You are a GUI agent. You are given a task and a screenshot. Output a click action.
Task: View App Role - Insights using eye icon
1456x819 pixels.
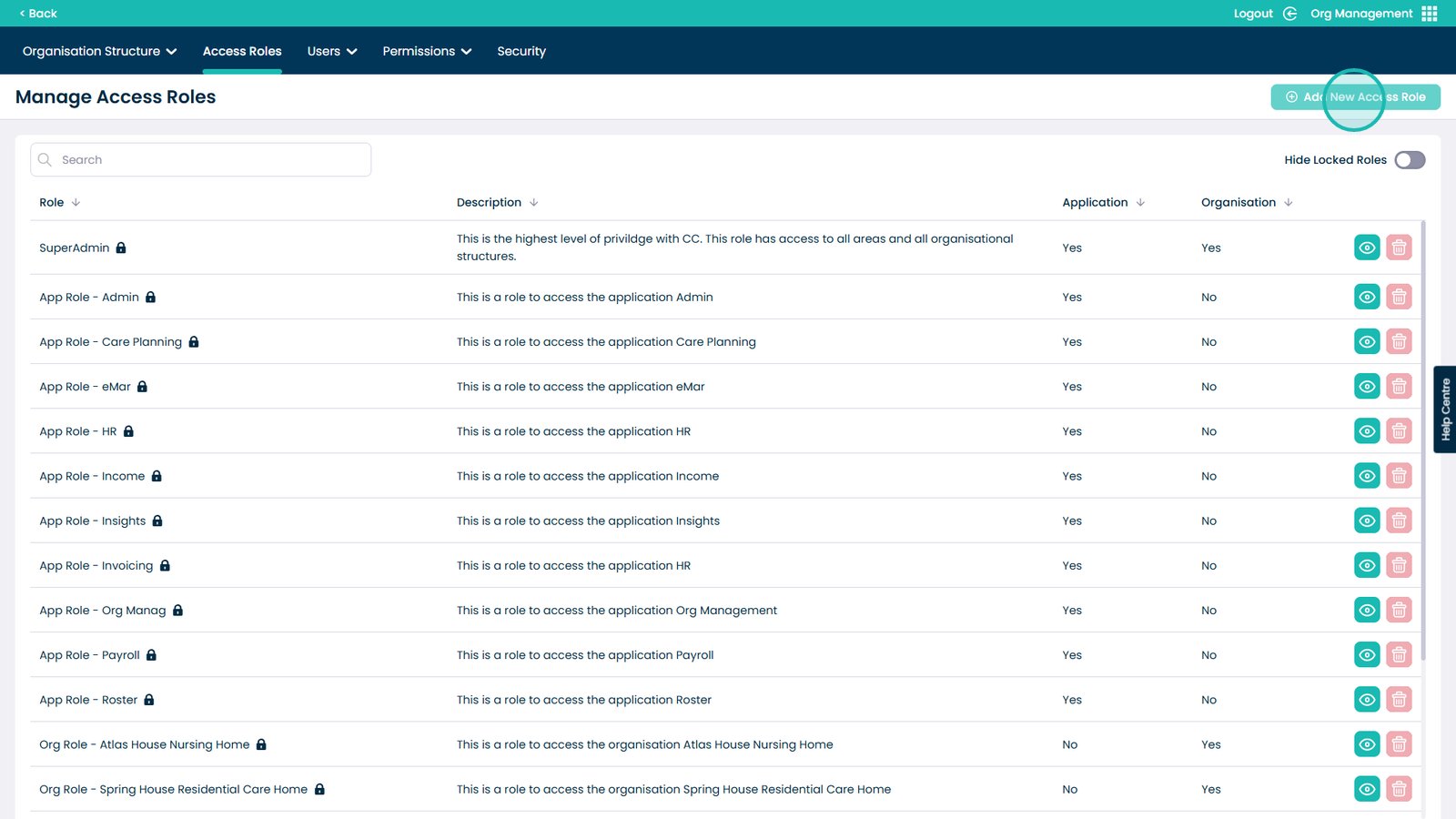coord(1367,521)
